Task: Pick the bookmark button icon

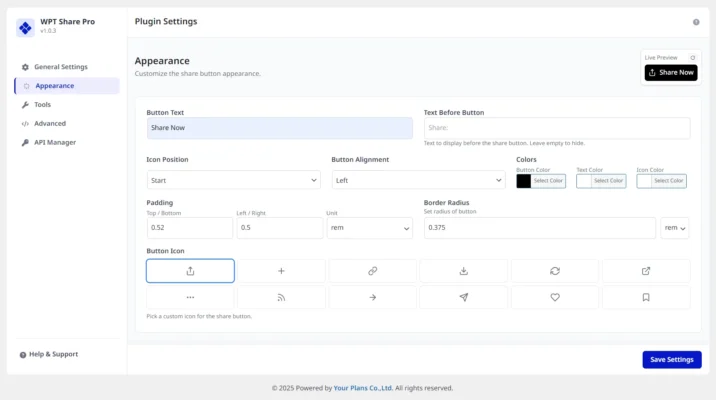Action: (x=646, y=297)
